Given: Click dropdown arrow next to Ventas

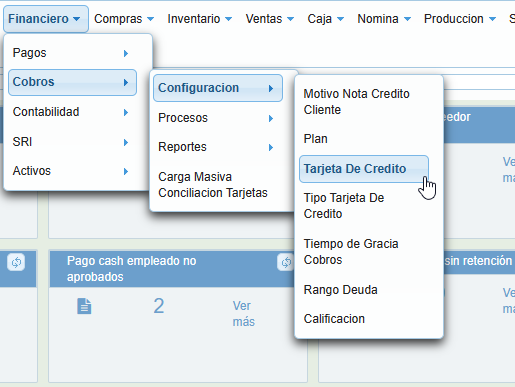Looking at the screenshot, I should pyautogui.click(x=291, y=19).
